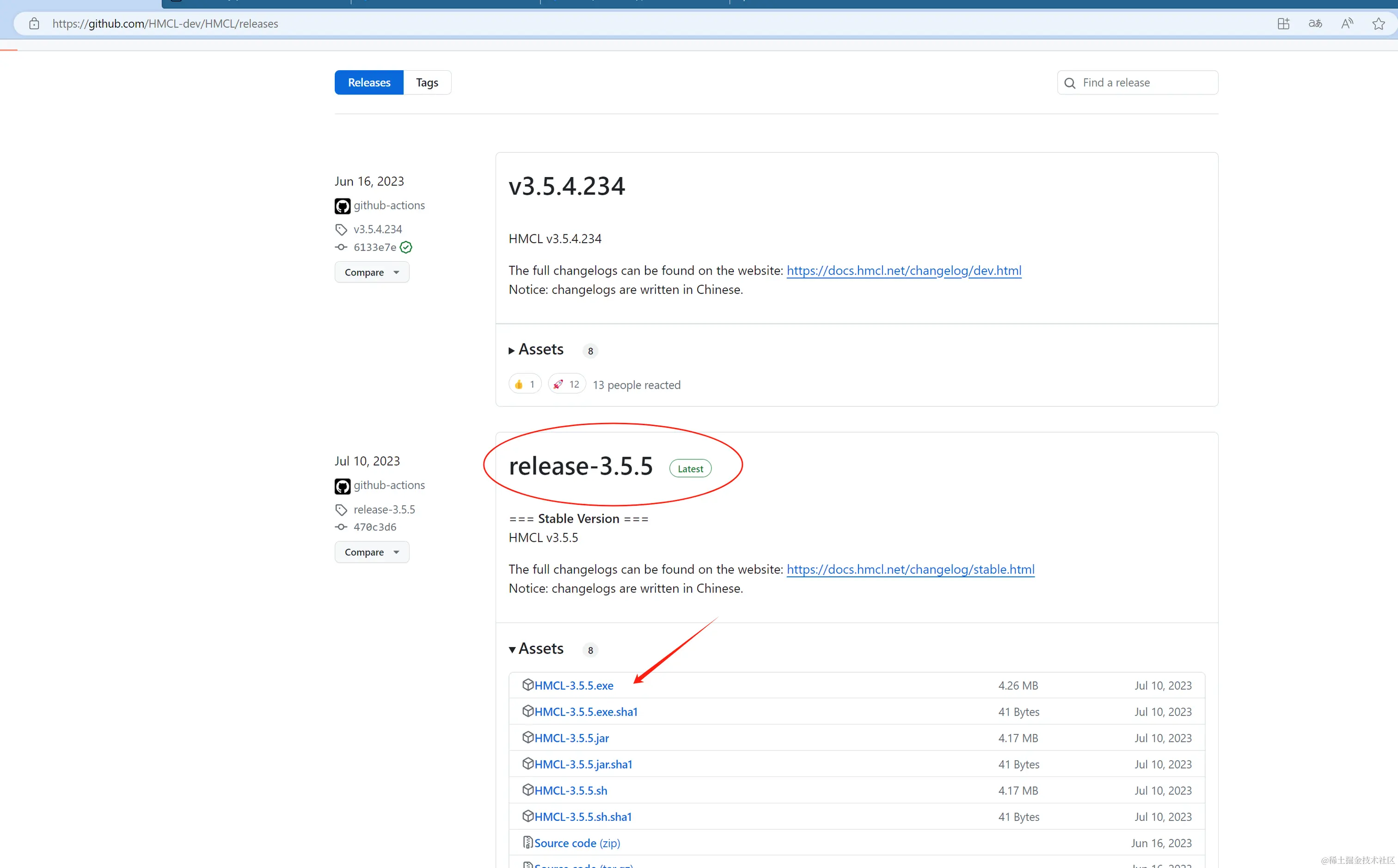Click package icon beside HMCL-3.5.5.jar

tap(527, 737)
